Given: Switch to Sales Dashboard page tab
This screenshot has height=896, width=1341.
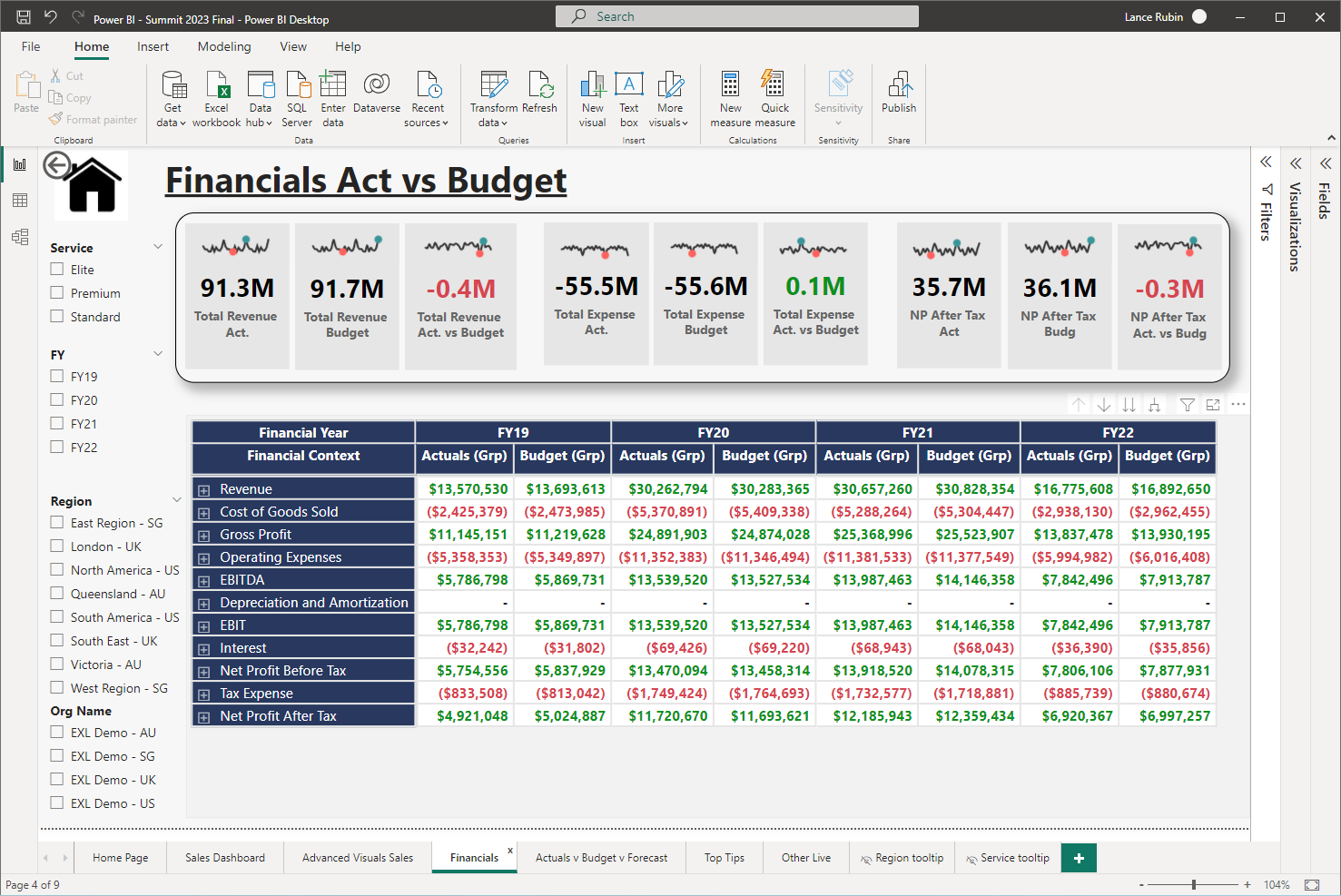Looking at the screenshot, I should pyautogui.click(x=225, y=857).
